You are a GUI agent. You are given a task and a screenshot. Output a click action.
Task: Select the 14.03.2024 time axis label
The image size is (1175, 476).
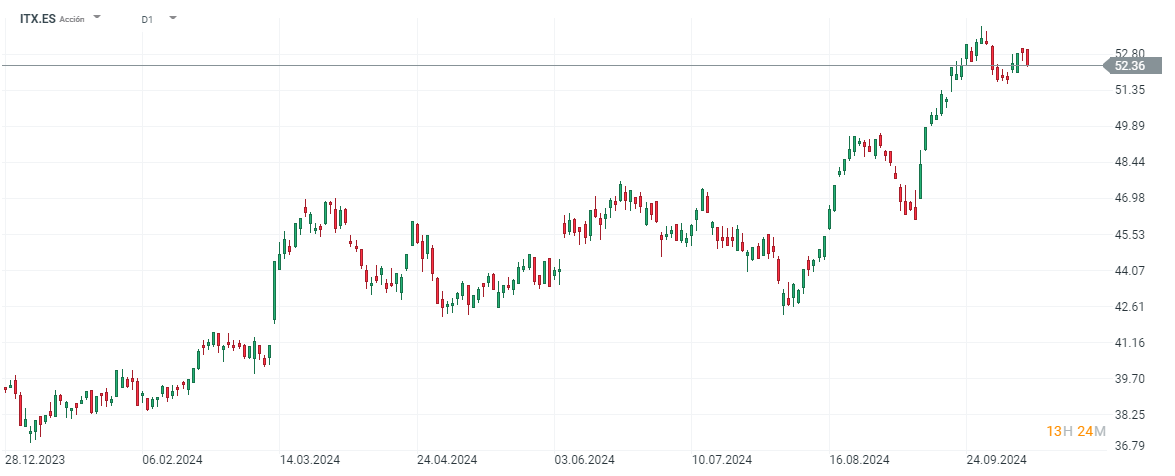coord(310,460)
